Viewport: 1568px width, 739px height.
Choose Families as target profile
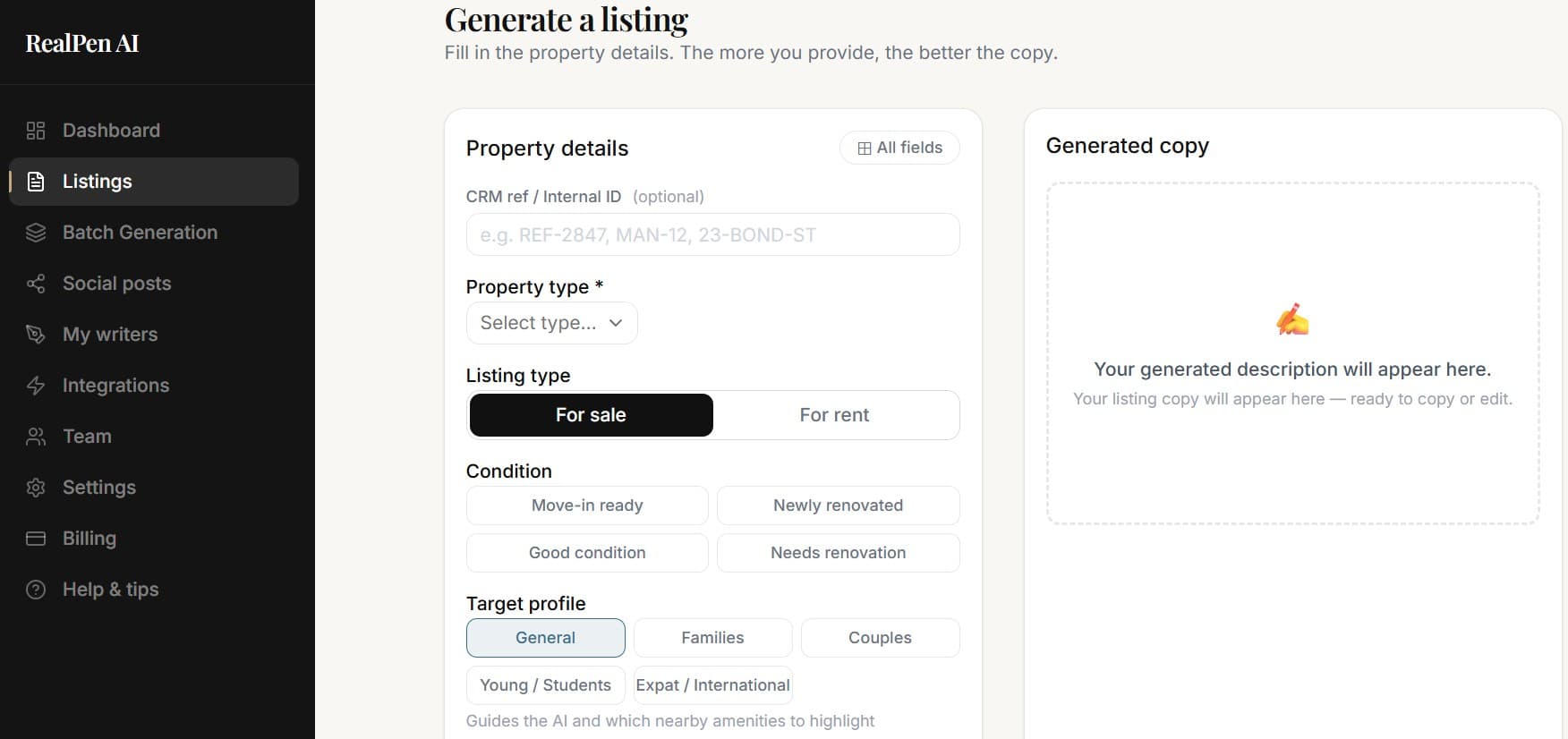(x=712, y=638)
